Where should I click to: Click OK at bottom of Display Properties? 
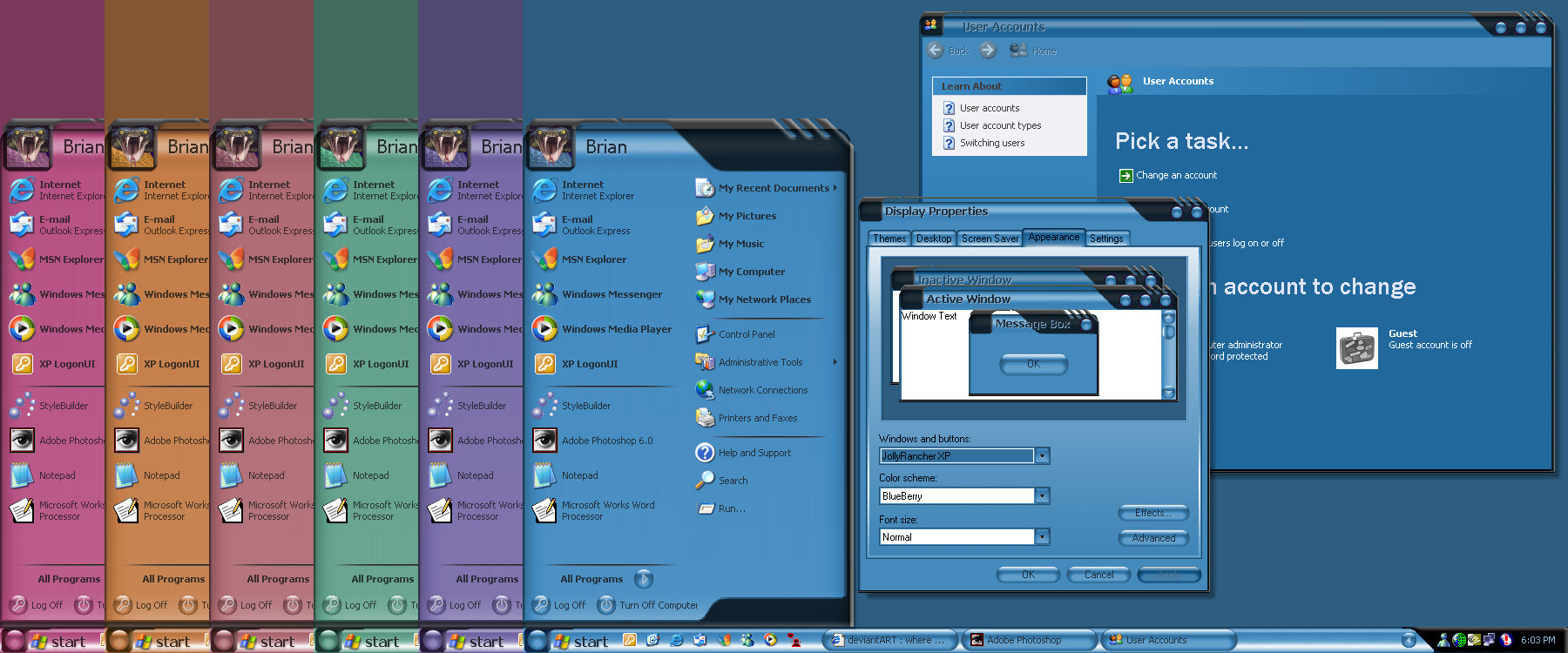click(1028, 575)
